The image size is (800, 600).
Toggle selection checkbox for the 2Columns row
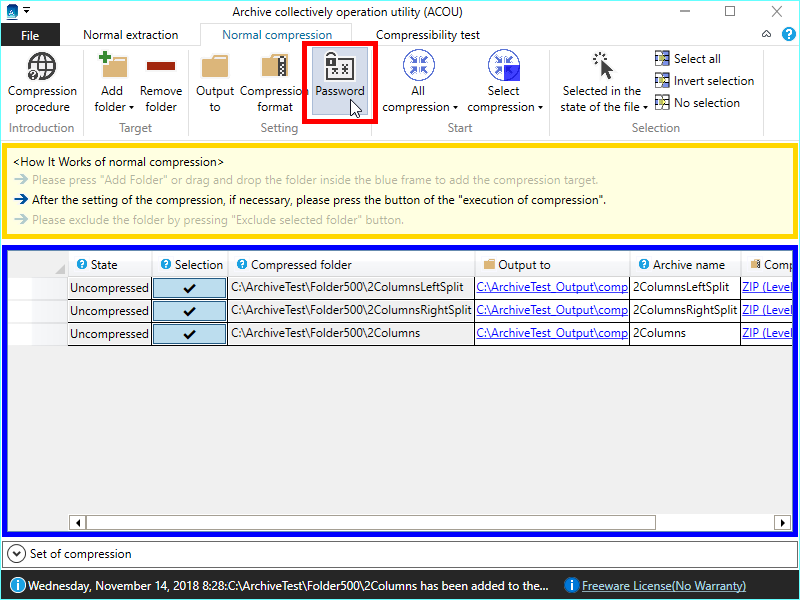[x=190, y=334]
